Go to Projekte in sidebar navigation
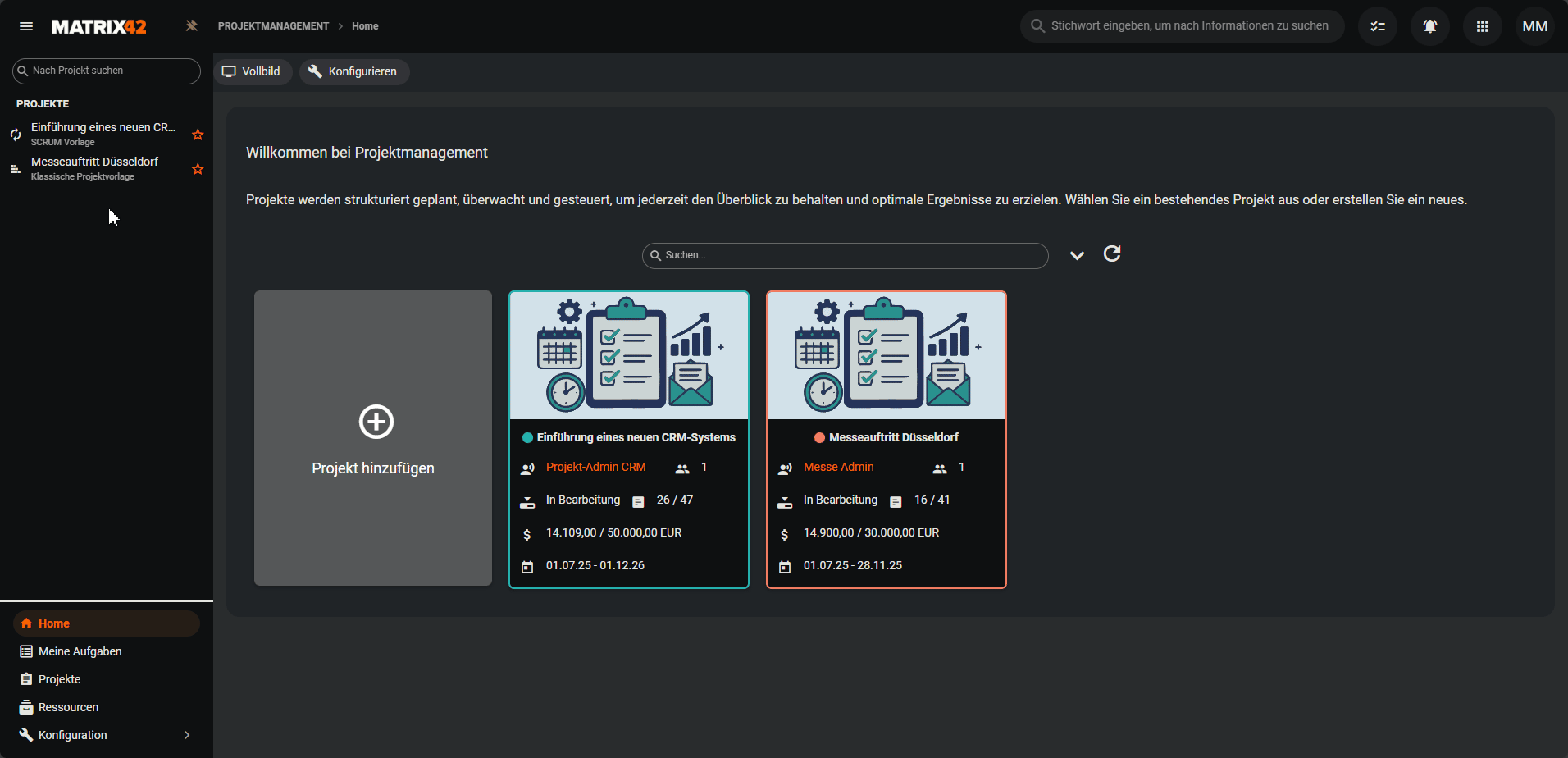The image size is (1568, 758). pyautogui.click(x=59, y=679)
